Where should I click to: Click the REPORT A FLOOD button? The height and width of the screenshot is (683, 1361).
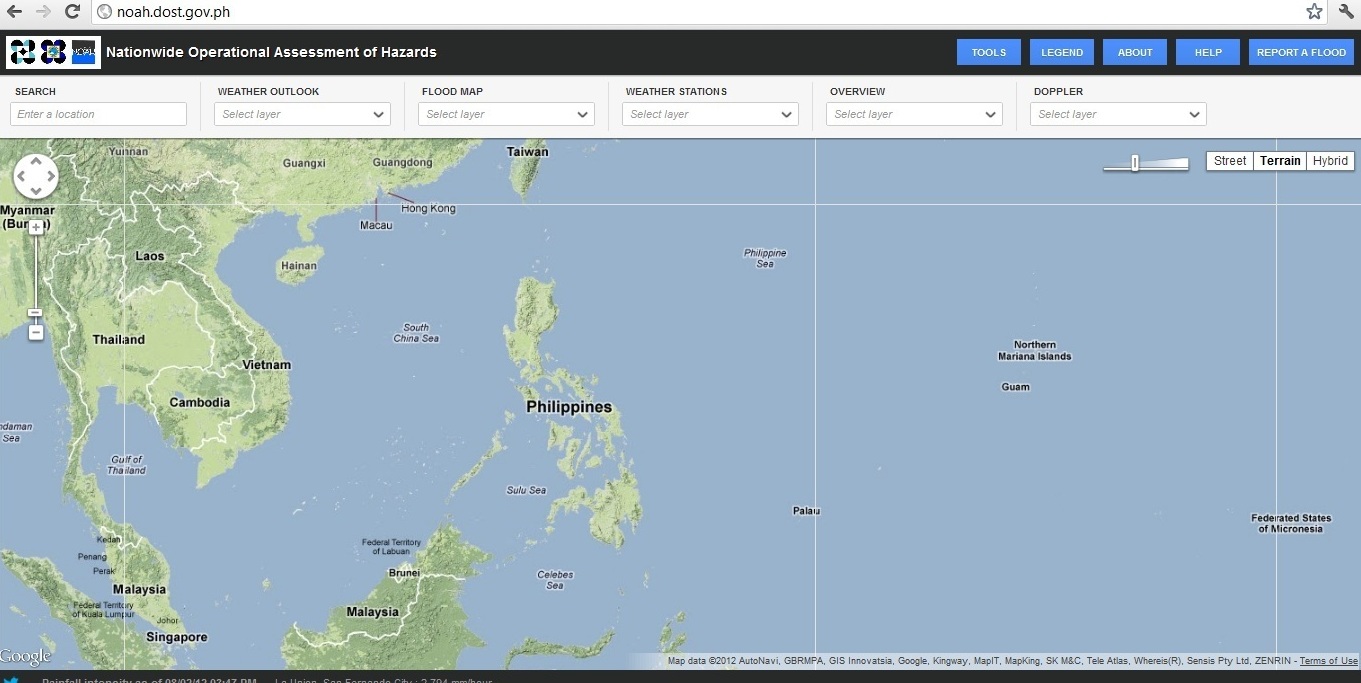pyautogui.click(x=1301, y=51)
